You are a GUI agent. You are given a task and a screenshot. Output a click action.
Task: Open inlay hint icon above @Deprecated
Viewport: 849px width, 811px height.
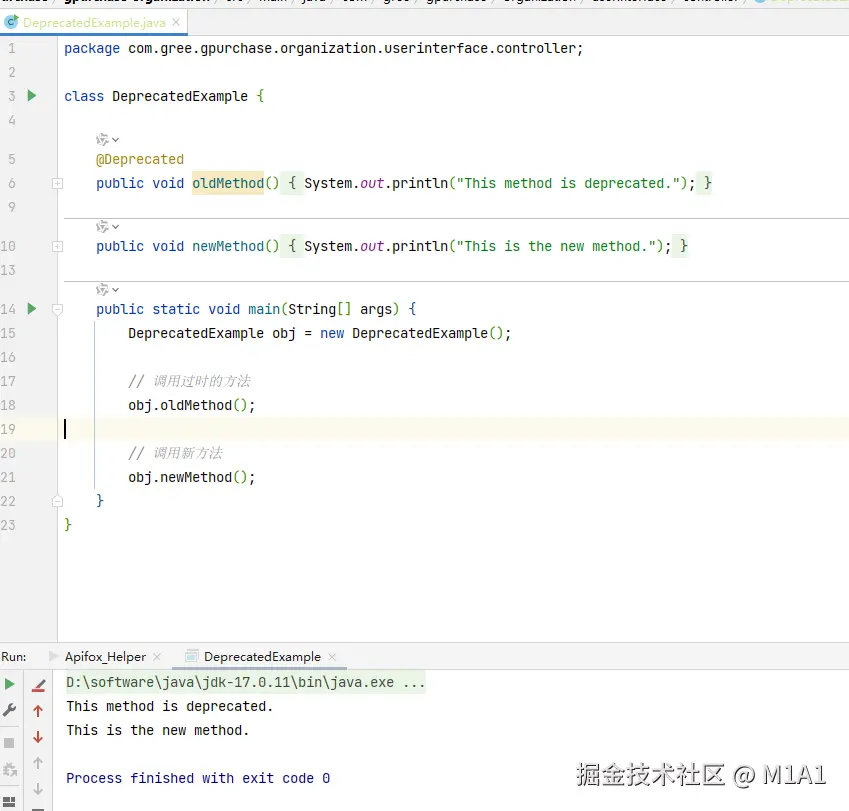pyautogui.click(x=102, y=140)
